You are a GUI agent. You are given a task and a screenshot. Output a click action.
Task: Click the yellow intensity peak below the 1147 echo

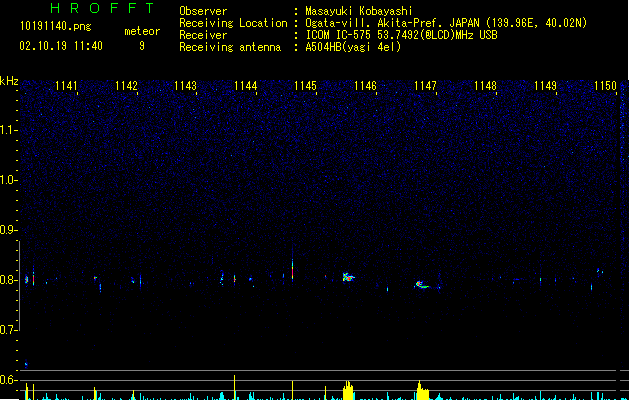click(422, 390)
